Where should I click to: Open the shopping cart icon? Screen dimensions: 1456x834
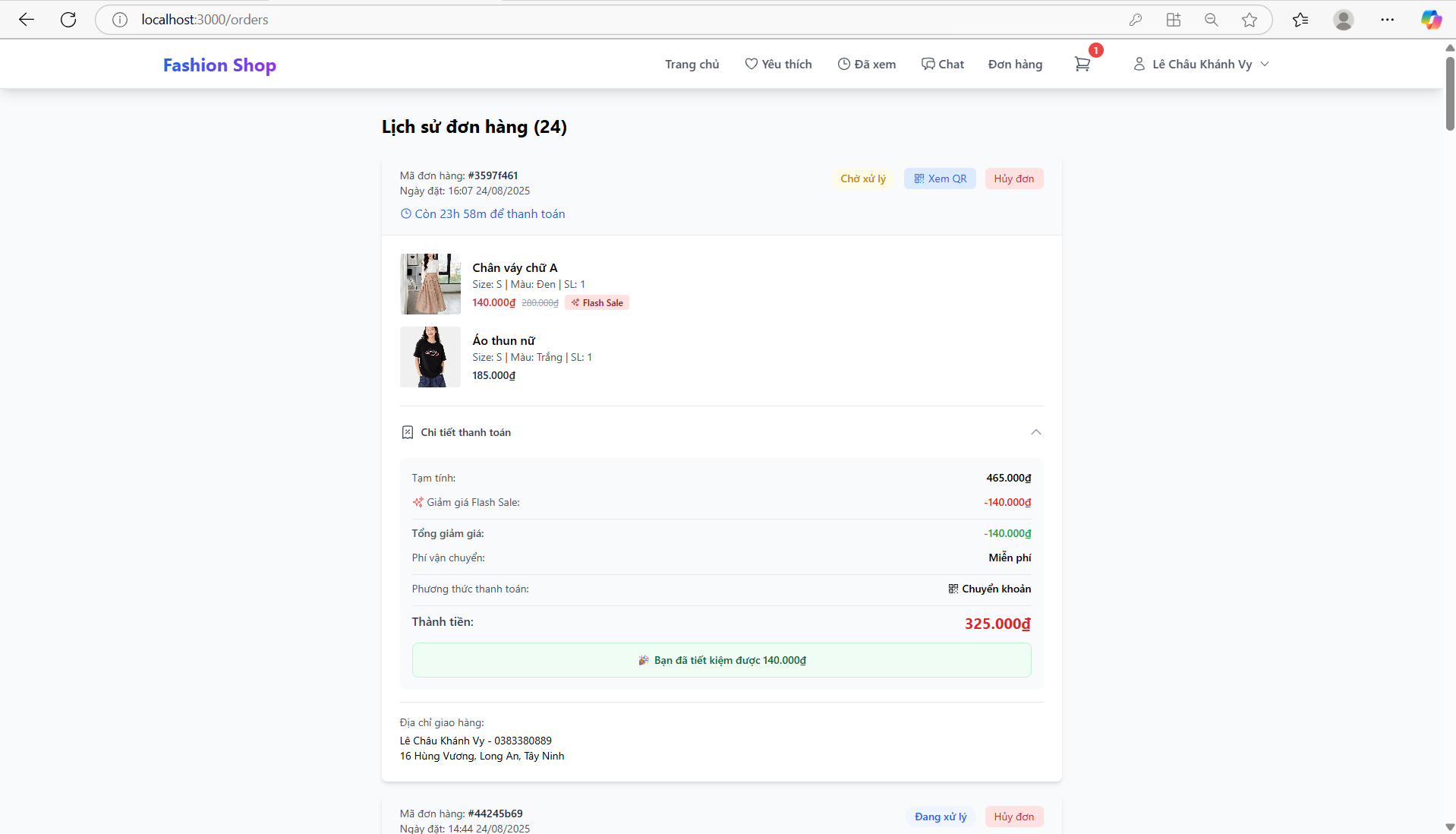click(x=1083, y=65)
